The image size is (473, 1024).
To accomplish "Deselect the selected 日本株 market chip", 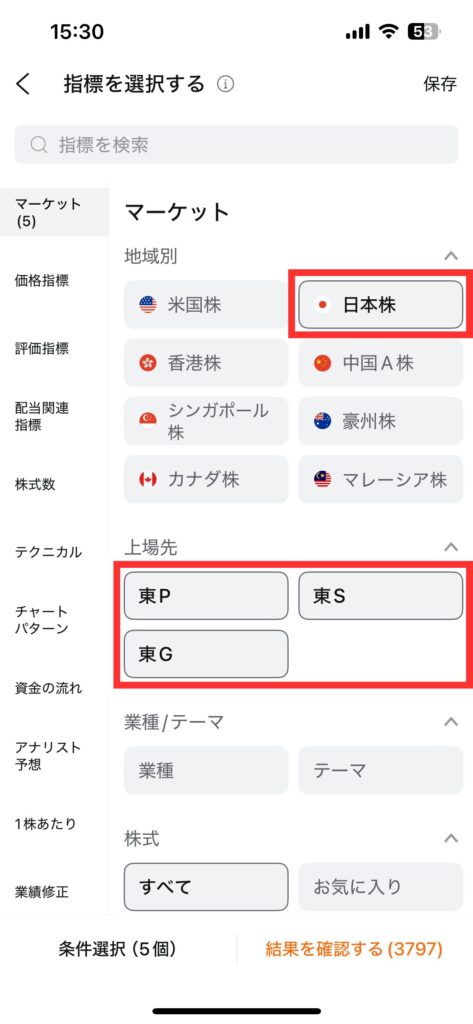I will (380, 304).
